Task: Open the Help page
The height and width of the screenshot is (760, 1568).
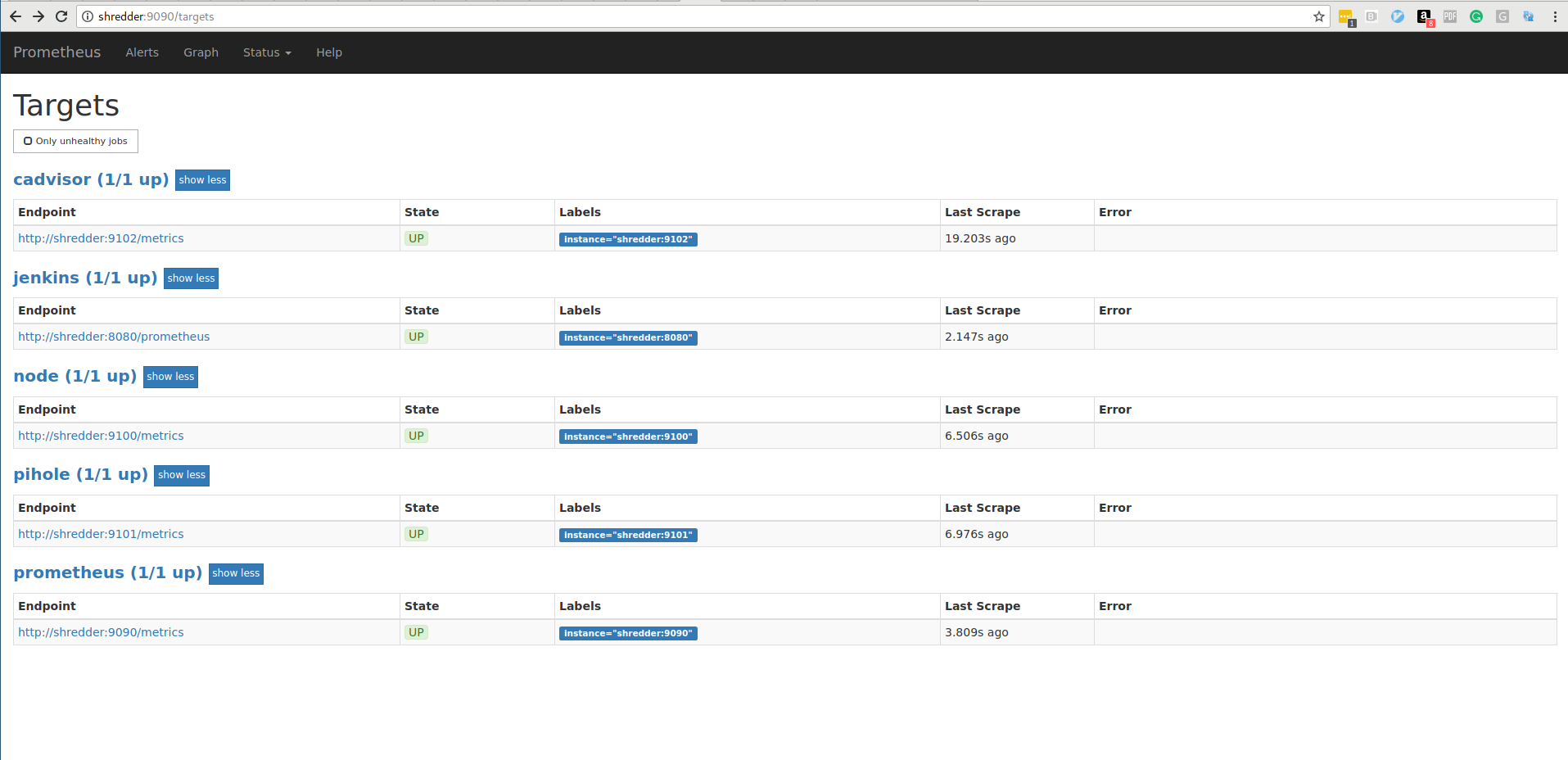Action: pos(329,52)
